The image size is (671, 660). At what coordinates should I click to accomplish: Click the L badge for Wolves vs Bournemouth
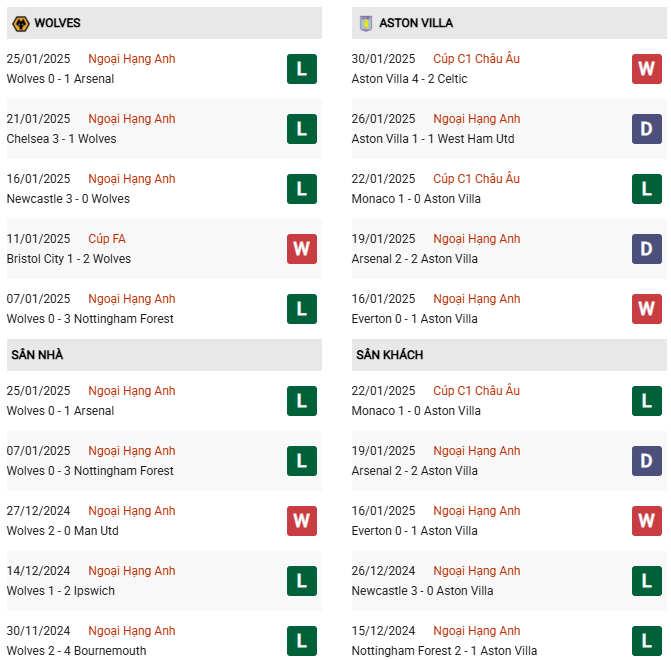(301, 641)
